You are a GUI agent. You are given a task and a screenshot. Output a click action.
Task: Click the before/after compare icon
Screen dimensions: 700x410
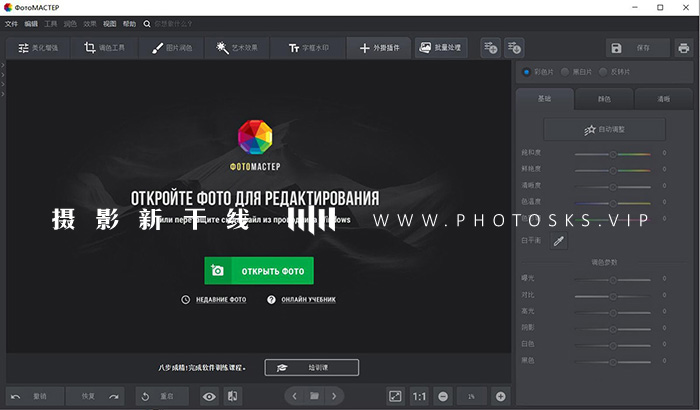point(233,397)
